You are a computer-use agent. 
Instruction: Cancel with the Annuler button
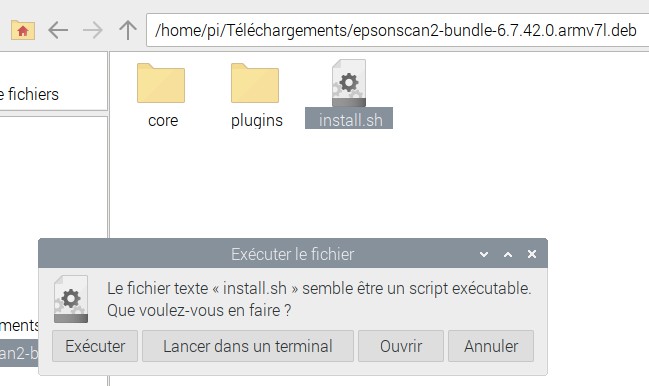[491, 346]
